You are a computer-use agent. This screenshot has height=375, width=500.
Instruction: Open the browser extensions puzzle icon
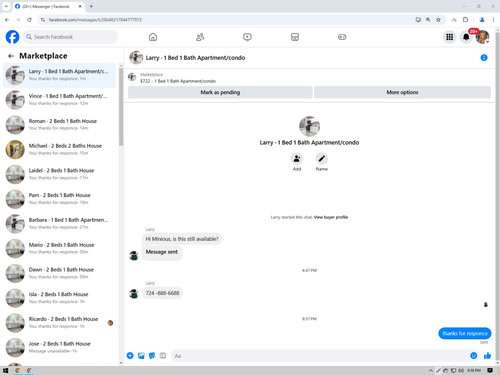(465, 20)
